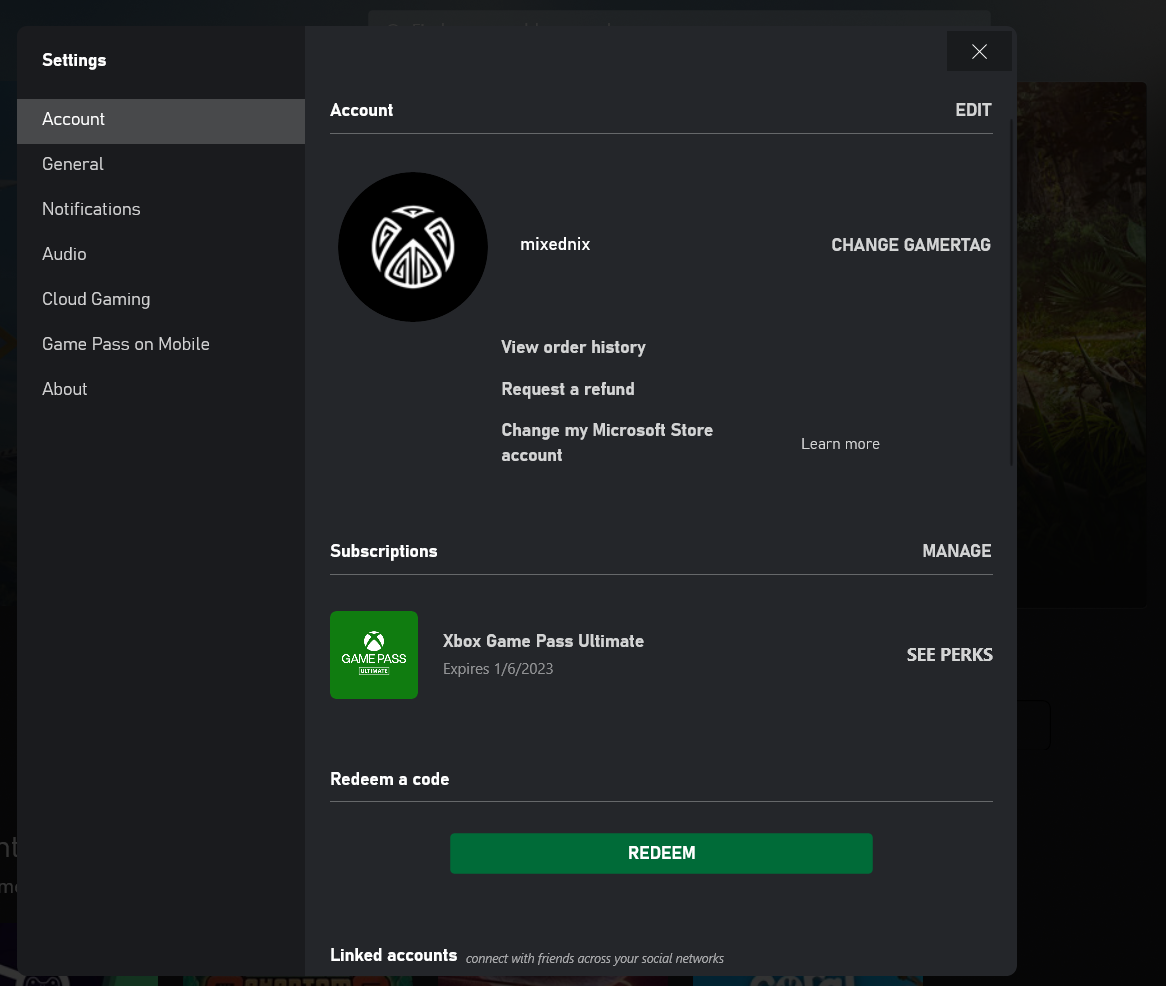
Task: Switch to General settings
Action: (161, 164)
